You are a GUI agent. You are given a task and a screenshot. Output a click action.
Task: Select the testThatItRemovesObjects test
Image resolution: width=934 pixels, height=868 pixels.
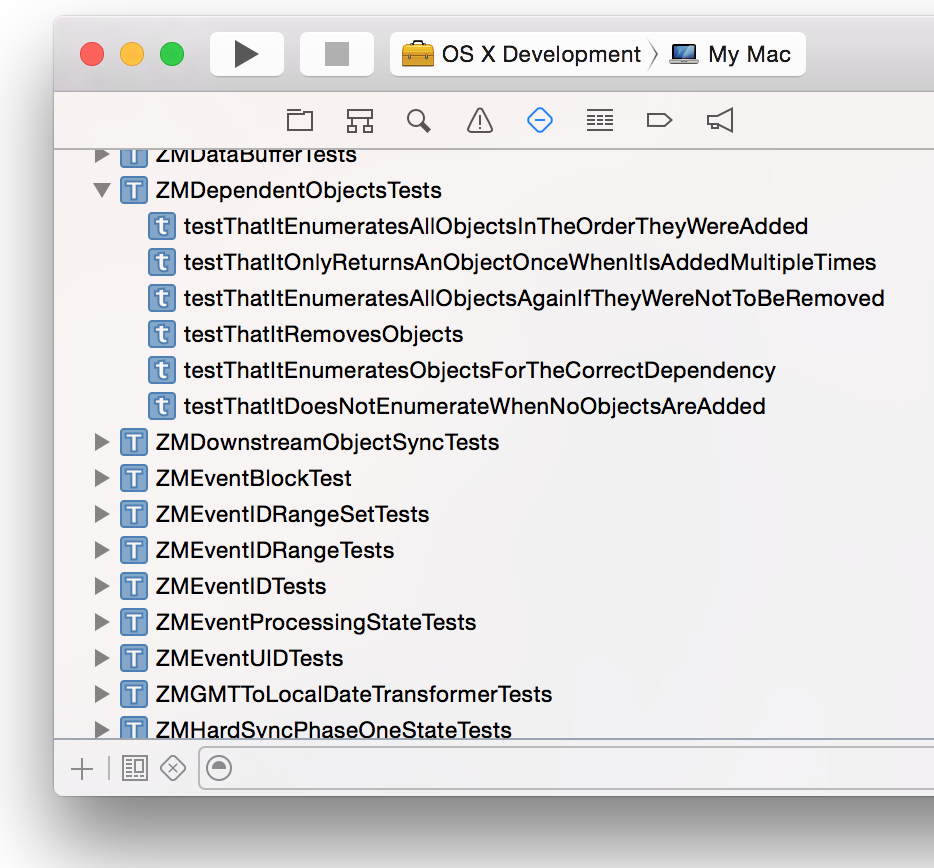coord(323,334)
